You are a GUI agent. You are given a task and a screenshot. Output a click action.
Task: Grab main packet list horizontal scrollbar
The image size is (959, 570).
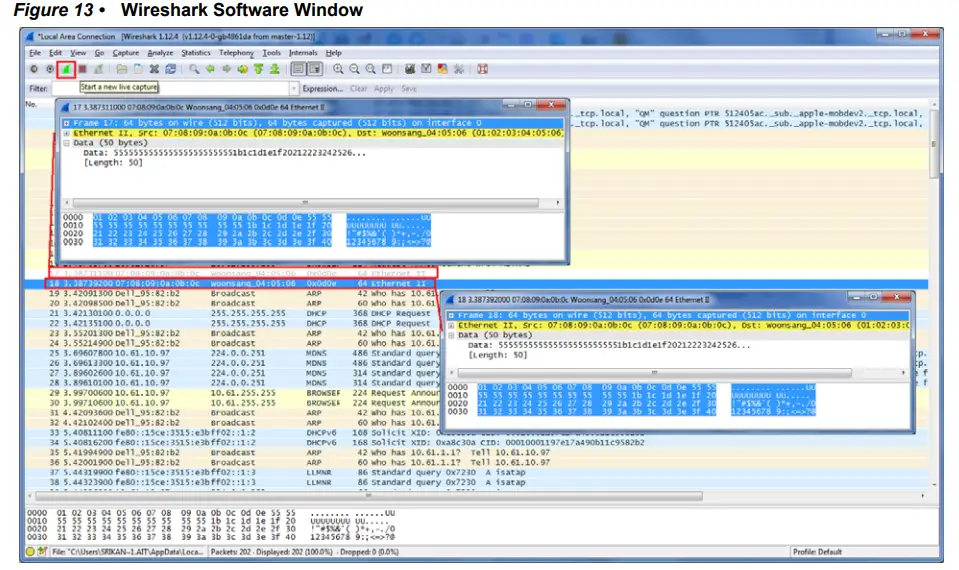[369, 496]
